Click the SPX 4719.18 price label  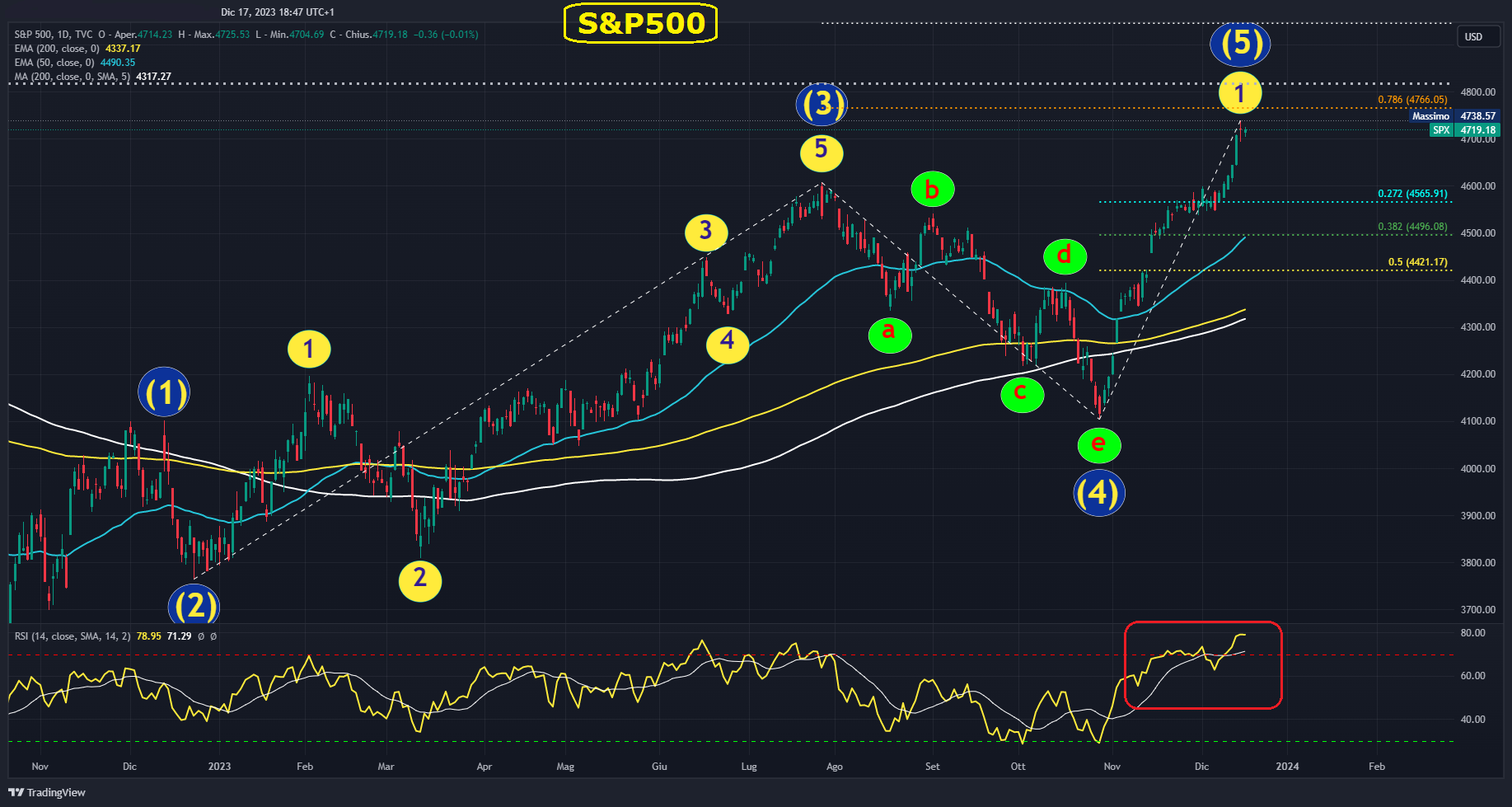coord(1465,130)
